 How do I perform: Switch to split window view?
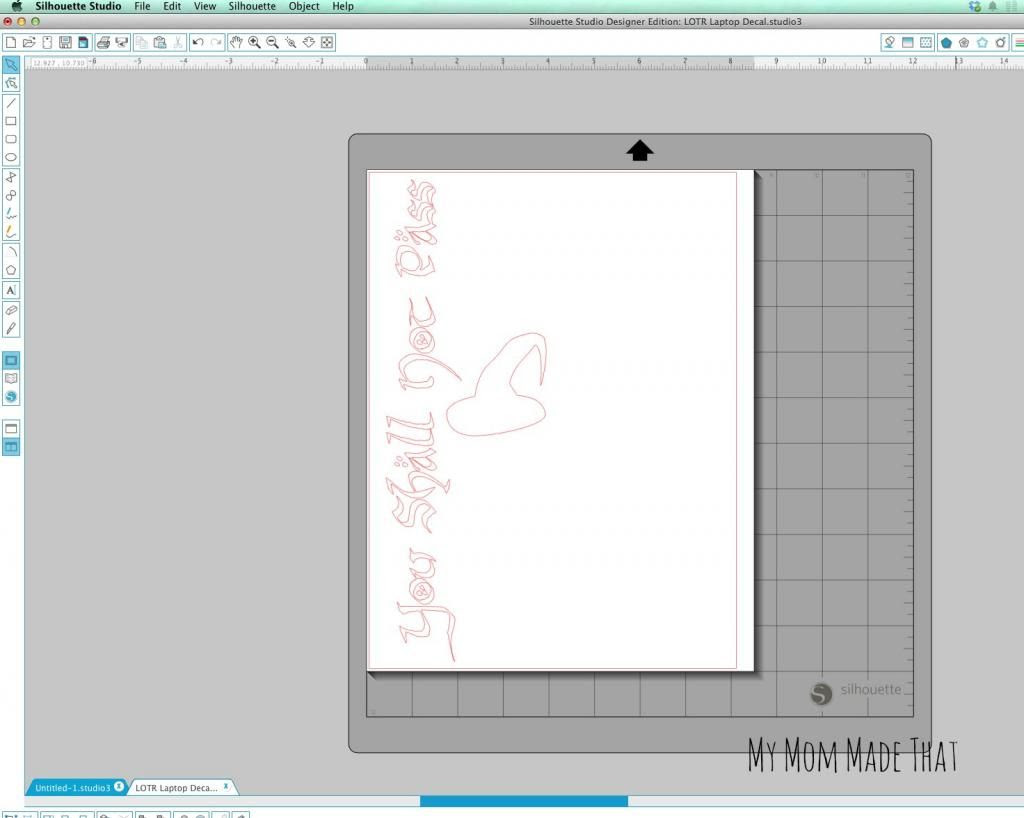click(x=11, y=447)
